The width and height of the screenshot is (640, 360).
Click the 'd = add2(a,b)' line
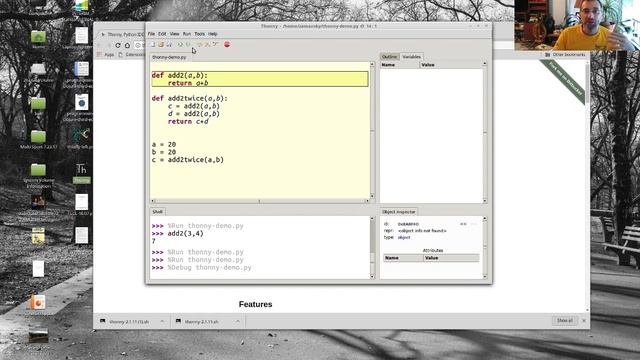(193, 114)
